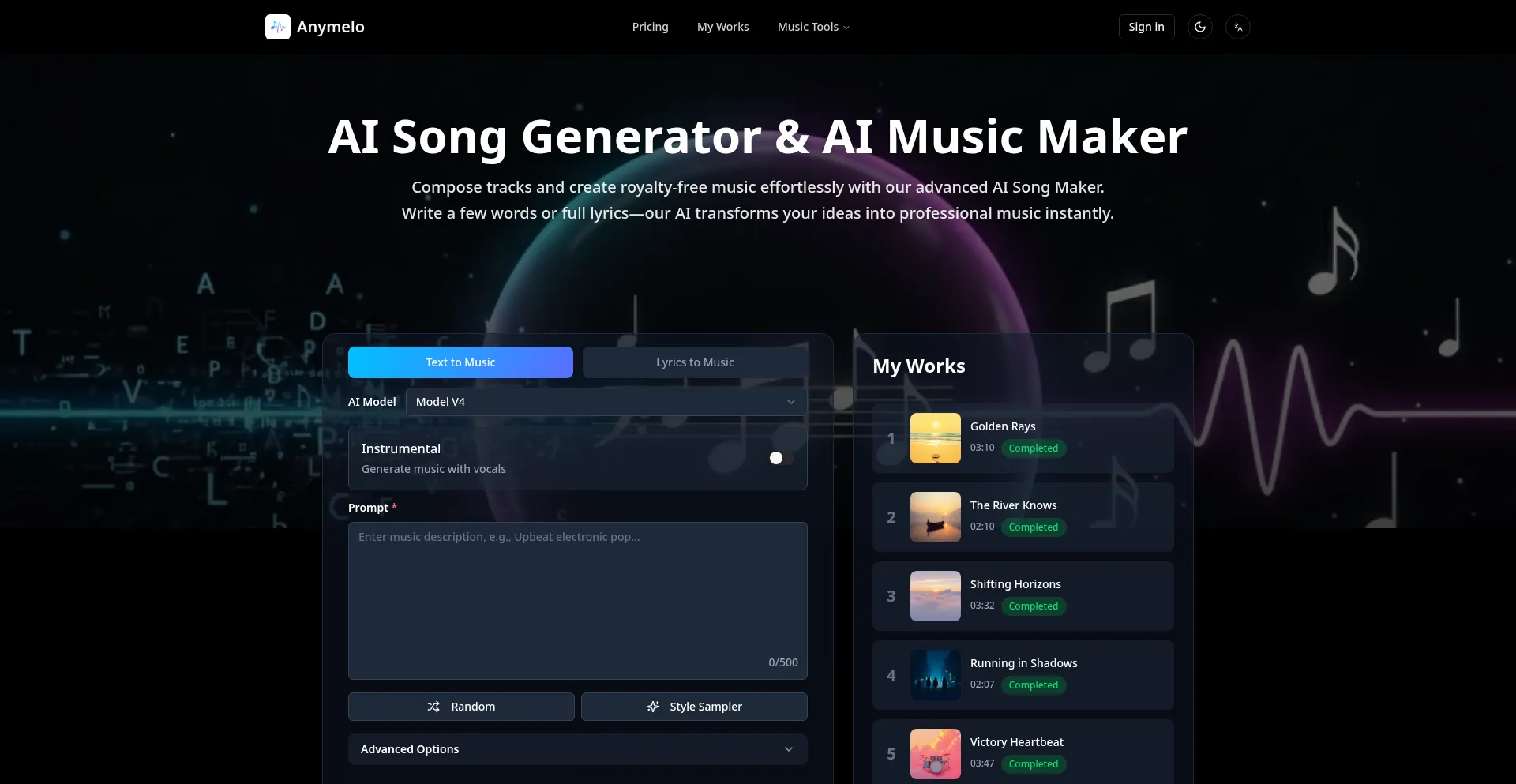Check the Completed badge on Shifting Horizons

[1034, 606]
